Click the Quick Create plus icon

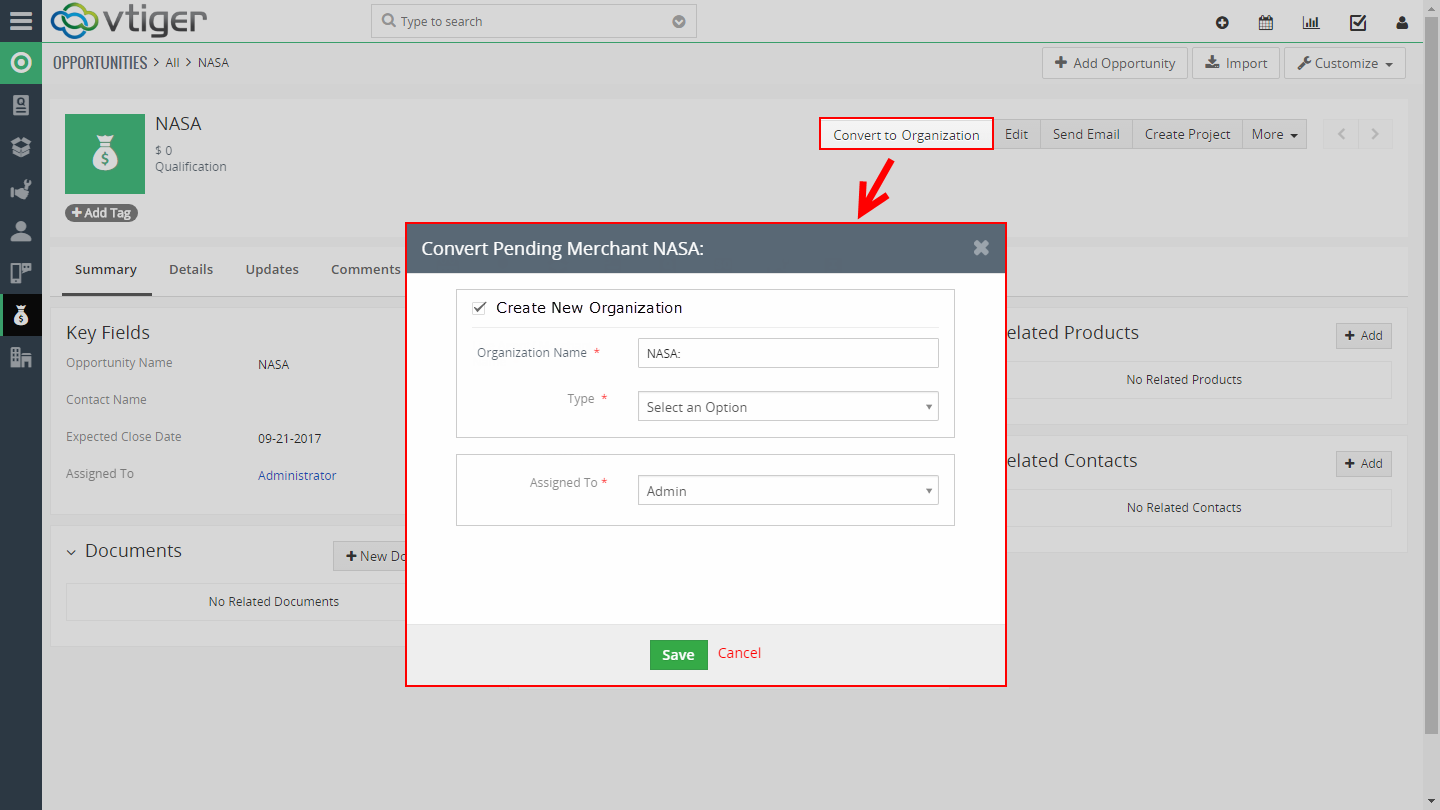click(1222, 22)
